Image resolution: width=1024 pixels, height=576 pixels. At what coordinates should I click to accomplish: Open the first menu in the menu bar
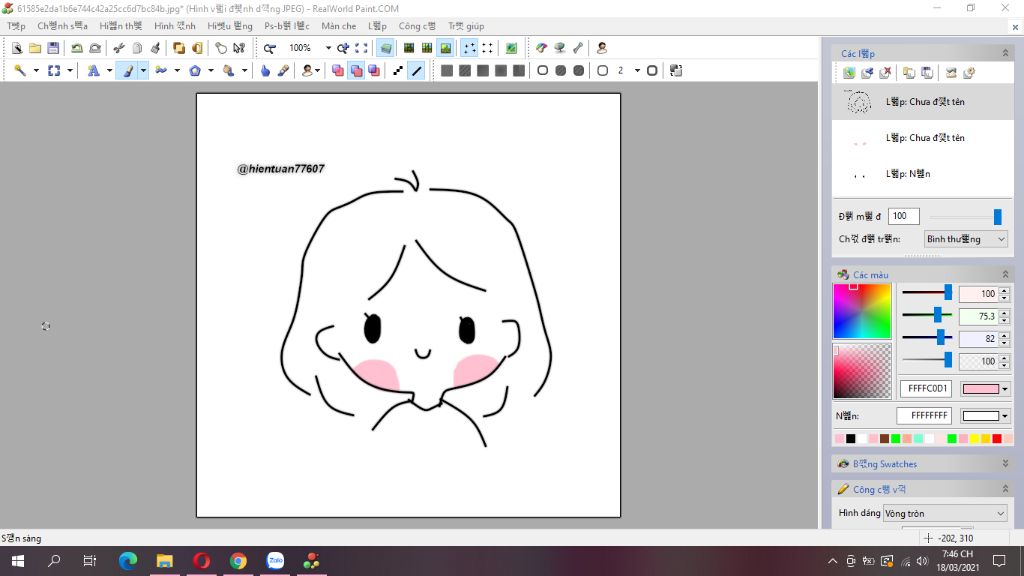click(x=16, y=26)
